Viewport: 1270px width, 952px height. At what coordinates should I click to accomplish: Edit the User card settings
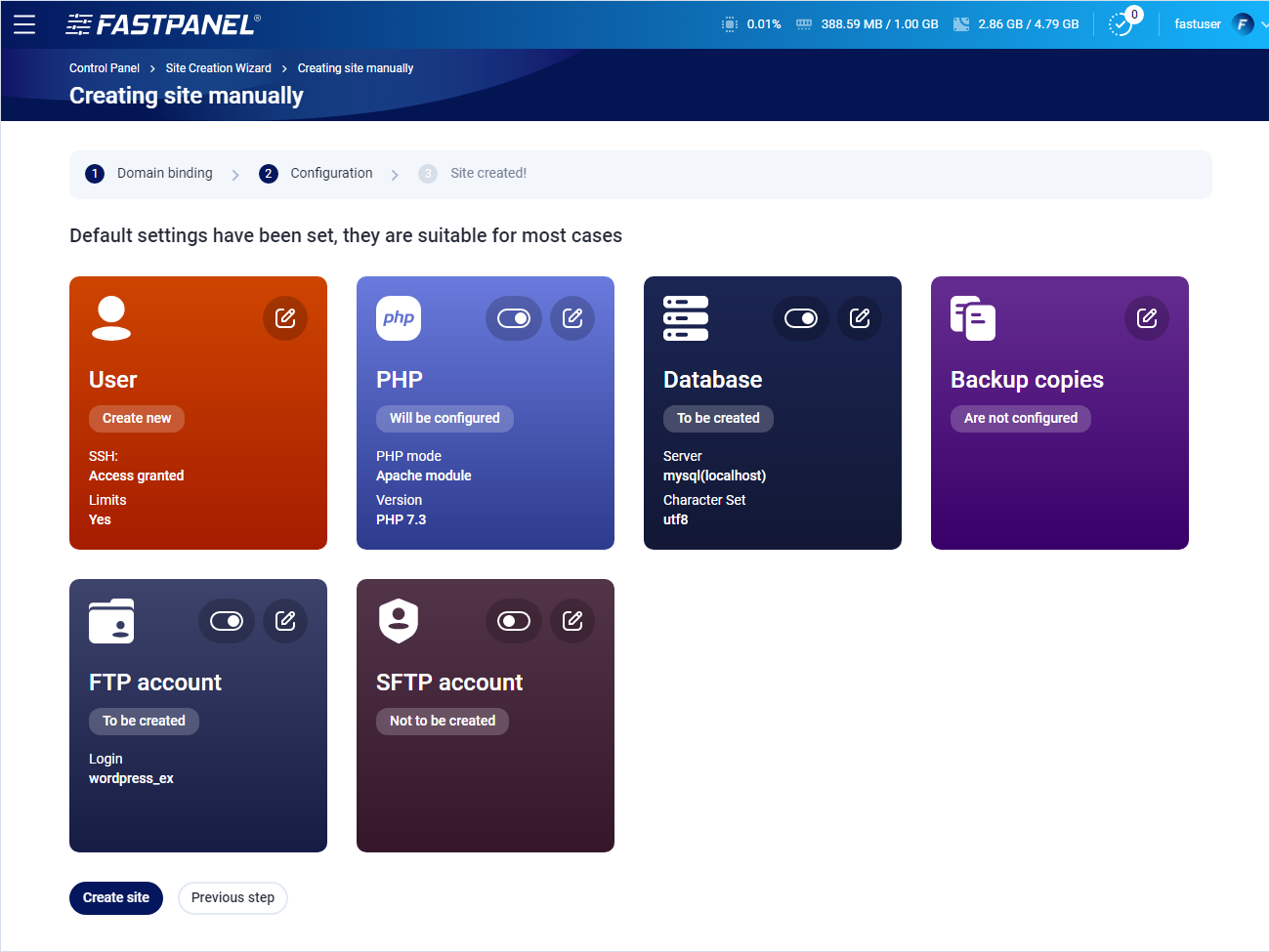pyautogui.click(x=285, y=318)
